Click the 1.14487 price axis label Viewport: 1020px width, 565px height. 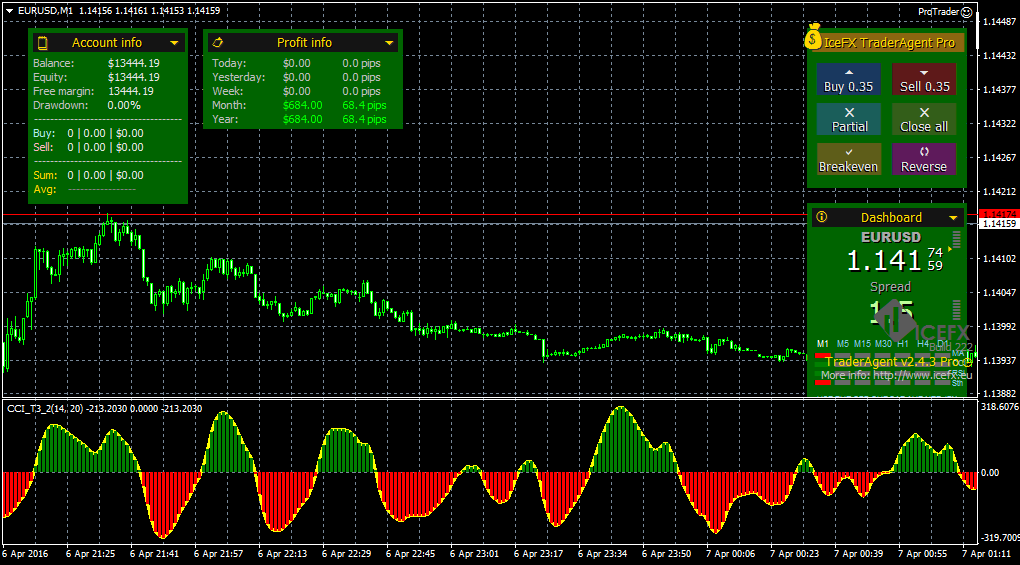pos(999,21)
